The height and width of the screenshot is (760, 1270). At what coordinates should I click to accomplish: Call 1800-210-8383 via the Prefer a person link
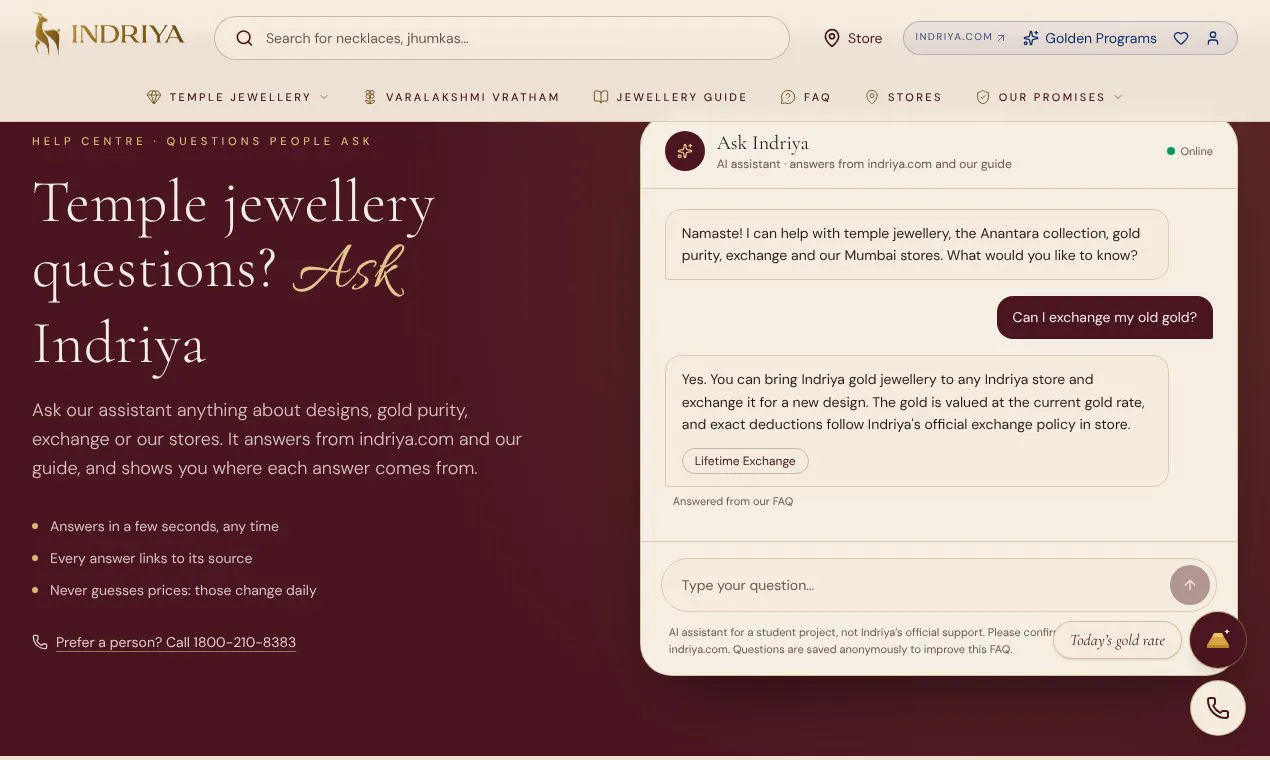pyautogui.click(x=176, y=642)
